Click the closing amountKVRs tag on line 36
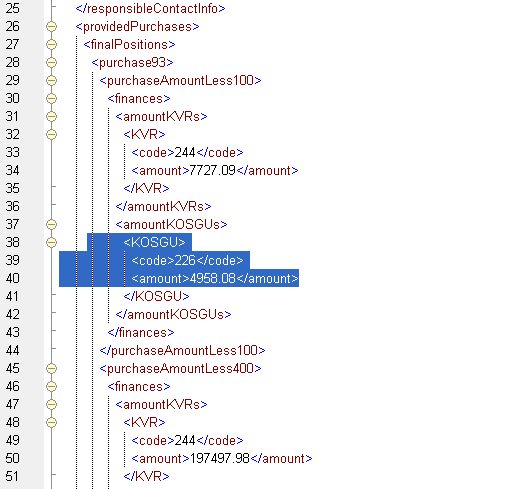The image size is (514, 489). [x=163, y=207]
